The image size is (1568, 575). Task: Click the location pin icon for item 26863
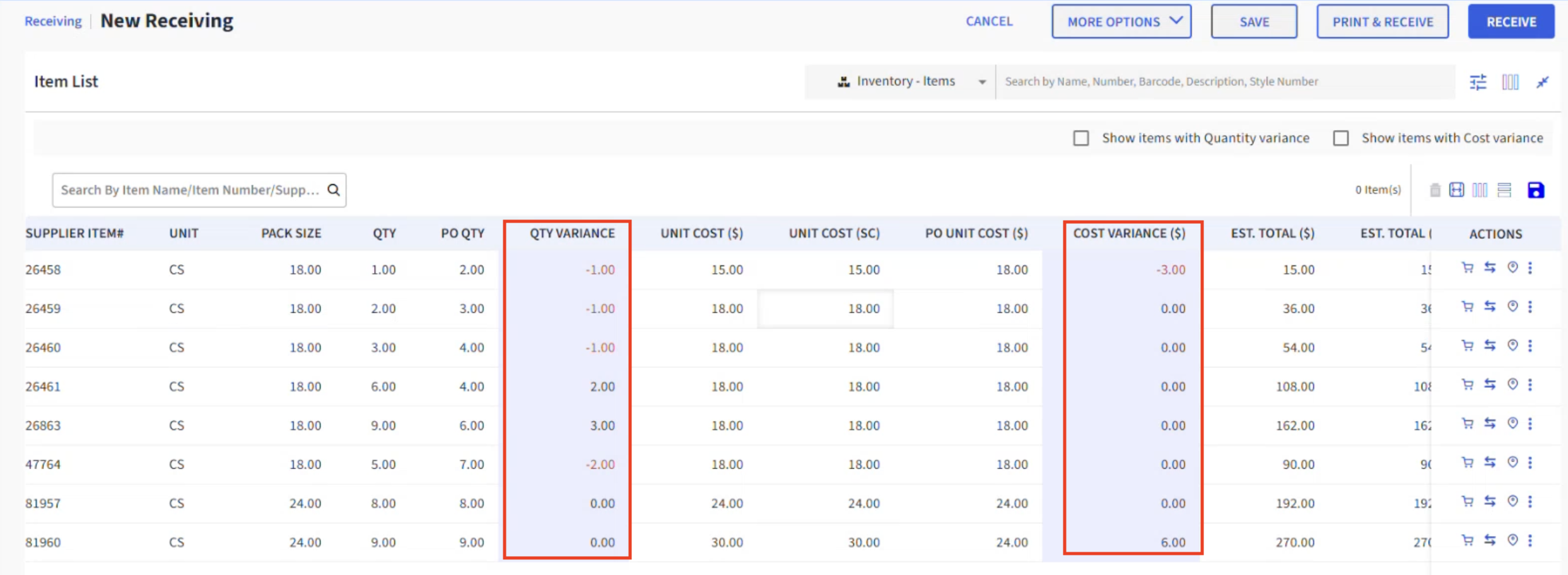[1512, 423]
